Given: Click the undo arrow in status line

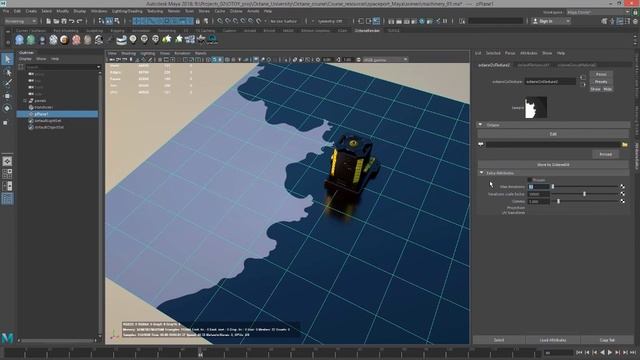Looking at the screenshot, I should [x=72, y=21].
